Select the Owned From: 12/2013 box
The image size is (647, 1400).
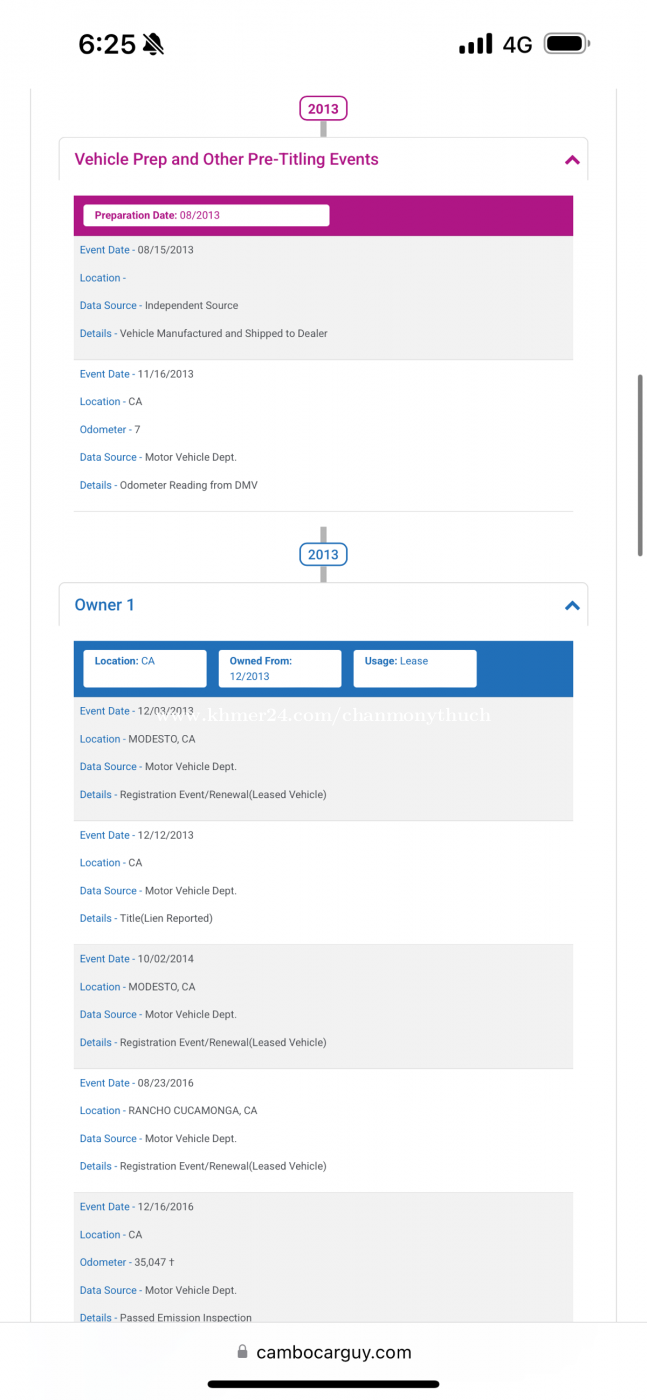[280, 668]
